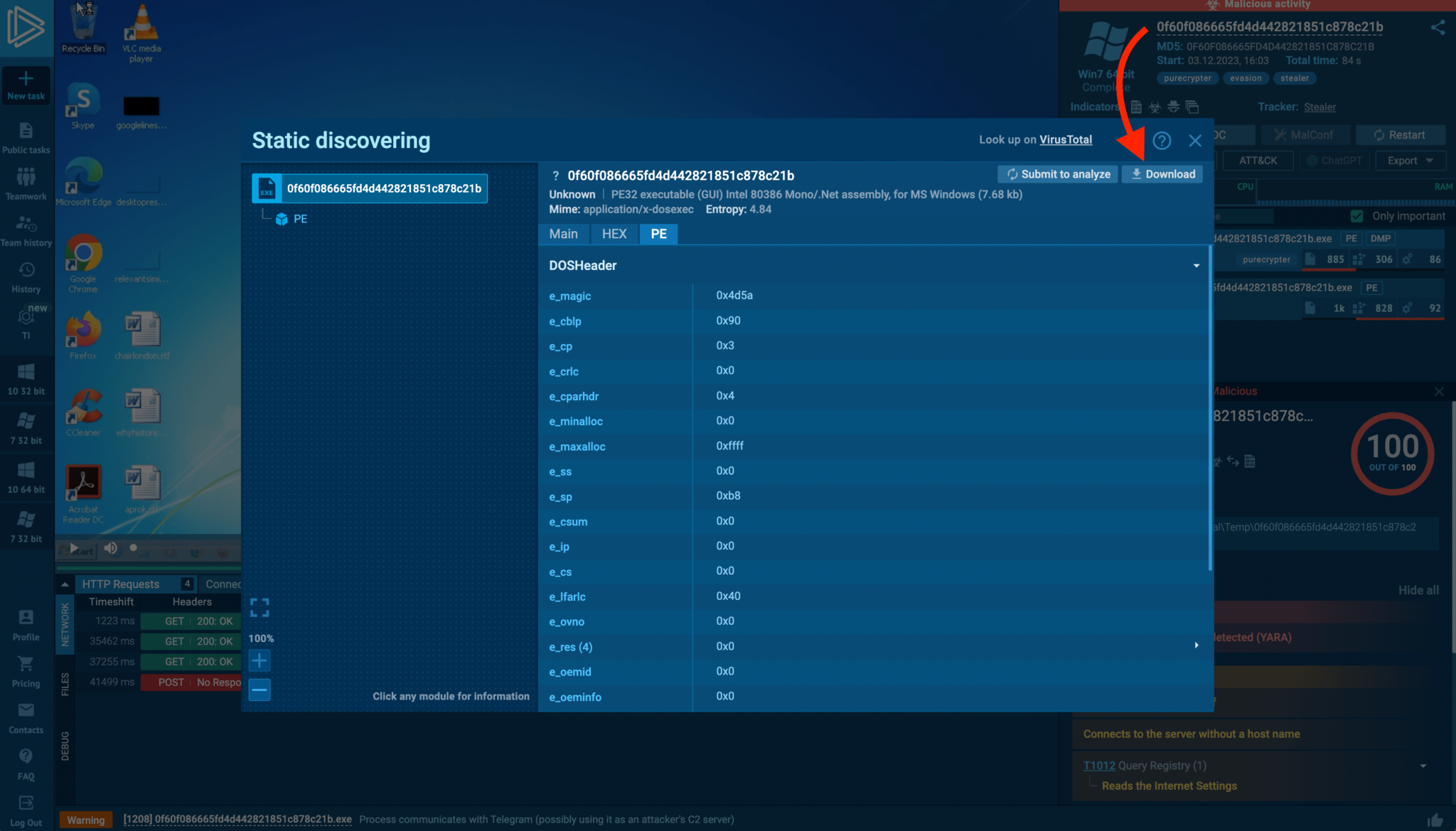Toggle the Only important checkbox
Screen dimensions: 1456x831
click(1356, 216)
